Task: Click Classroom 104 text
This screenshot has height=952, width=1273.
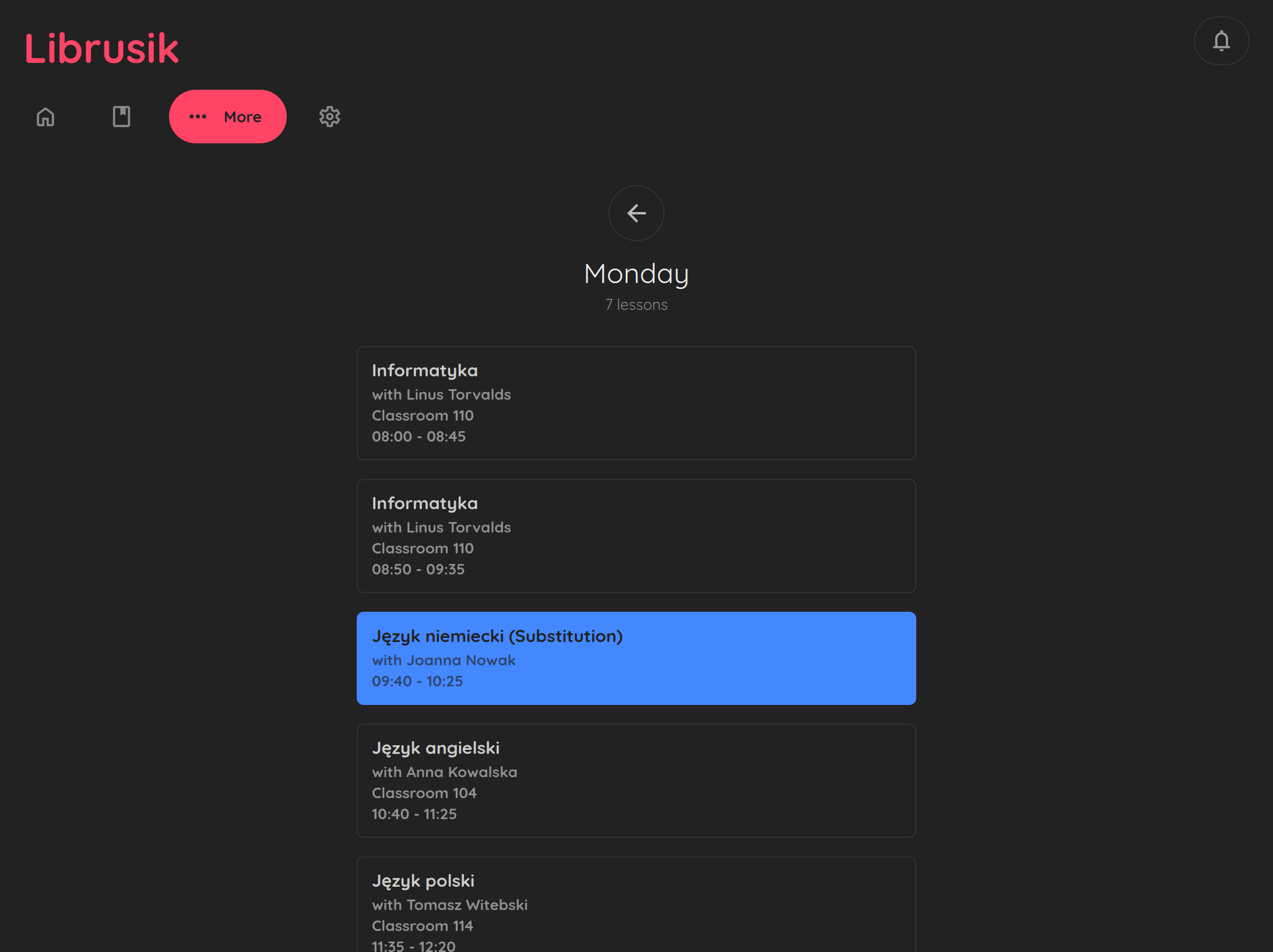Action: [x=424, y=793]
